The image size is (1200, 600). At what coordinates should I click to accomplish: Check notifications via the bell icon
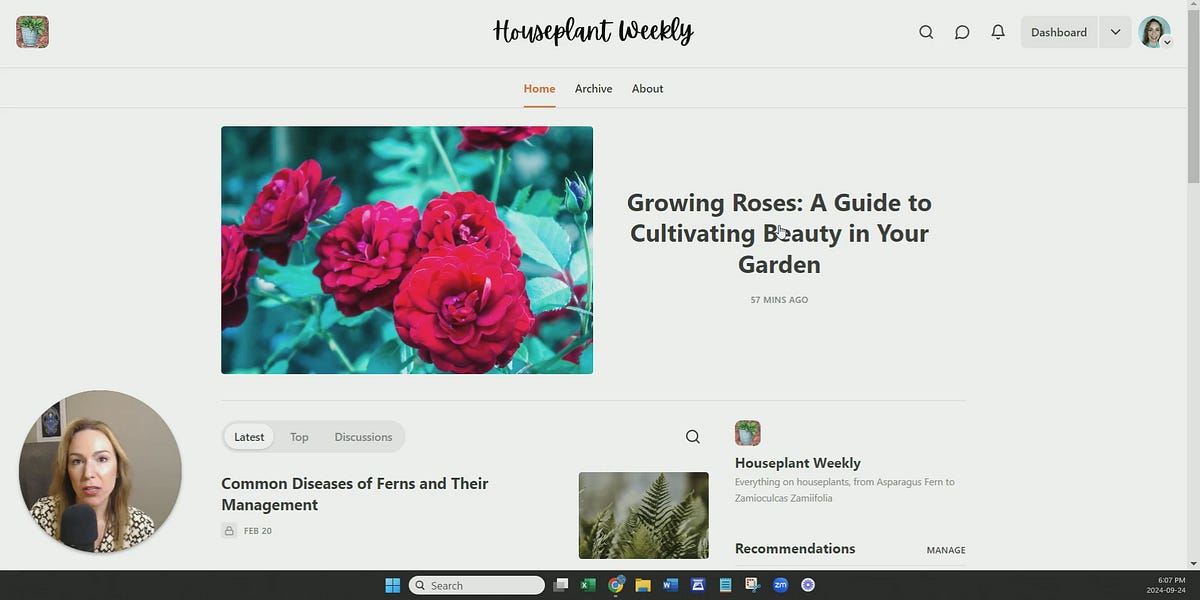point(997,31)
